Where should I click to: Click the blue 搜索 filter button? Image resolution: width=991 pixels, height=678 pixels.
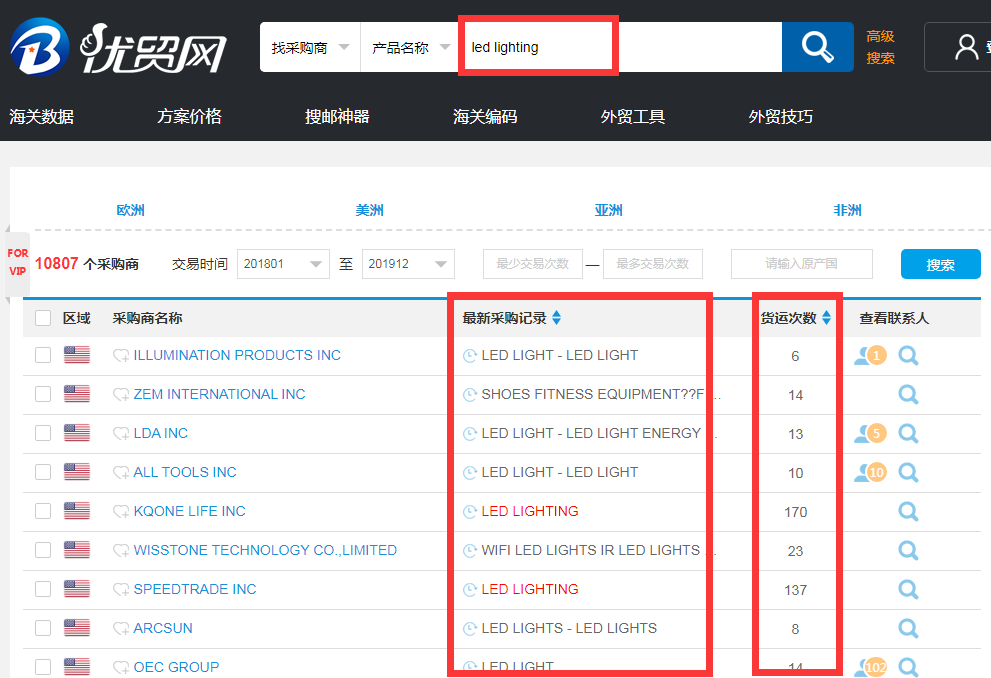pyautogui.click(x=940, y=264)
